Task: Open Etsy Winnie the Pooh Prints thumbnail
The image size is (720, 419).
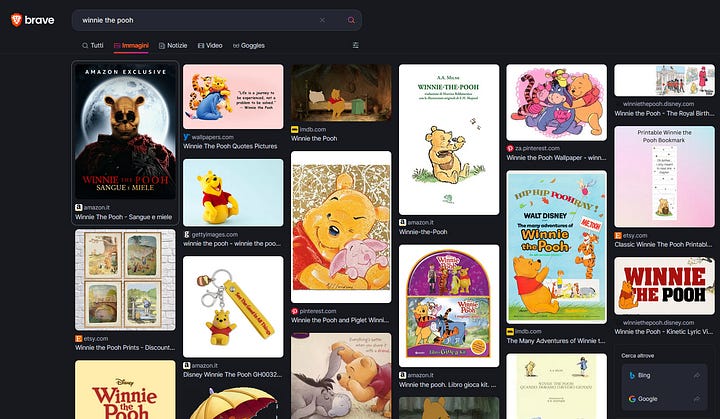Action: click(125, 280)
